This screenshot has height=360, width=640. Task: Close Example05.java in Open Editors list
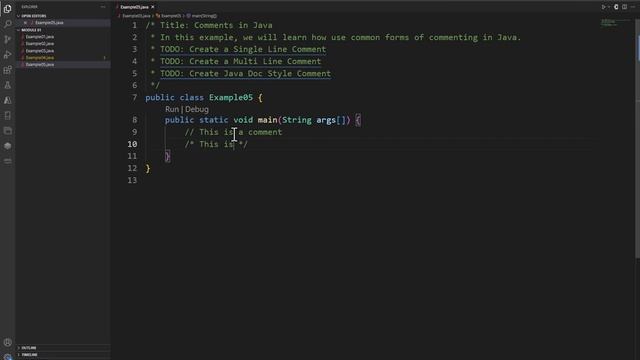[25, 23]
